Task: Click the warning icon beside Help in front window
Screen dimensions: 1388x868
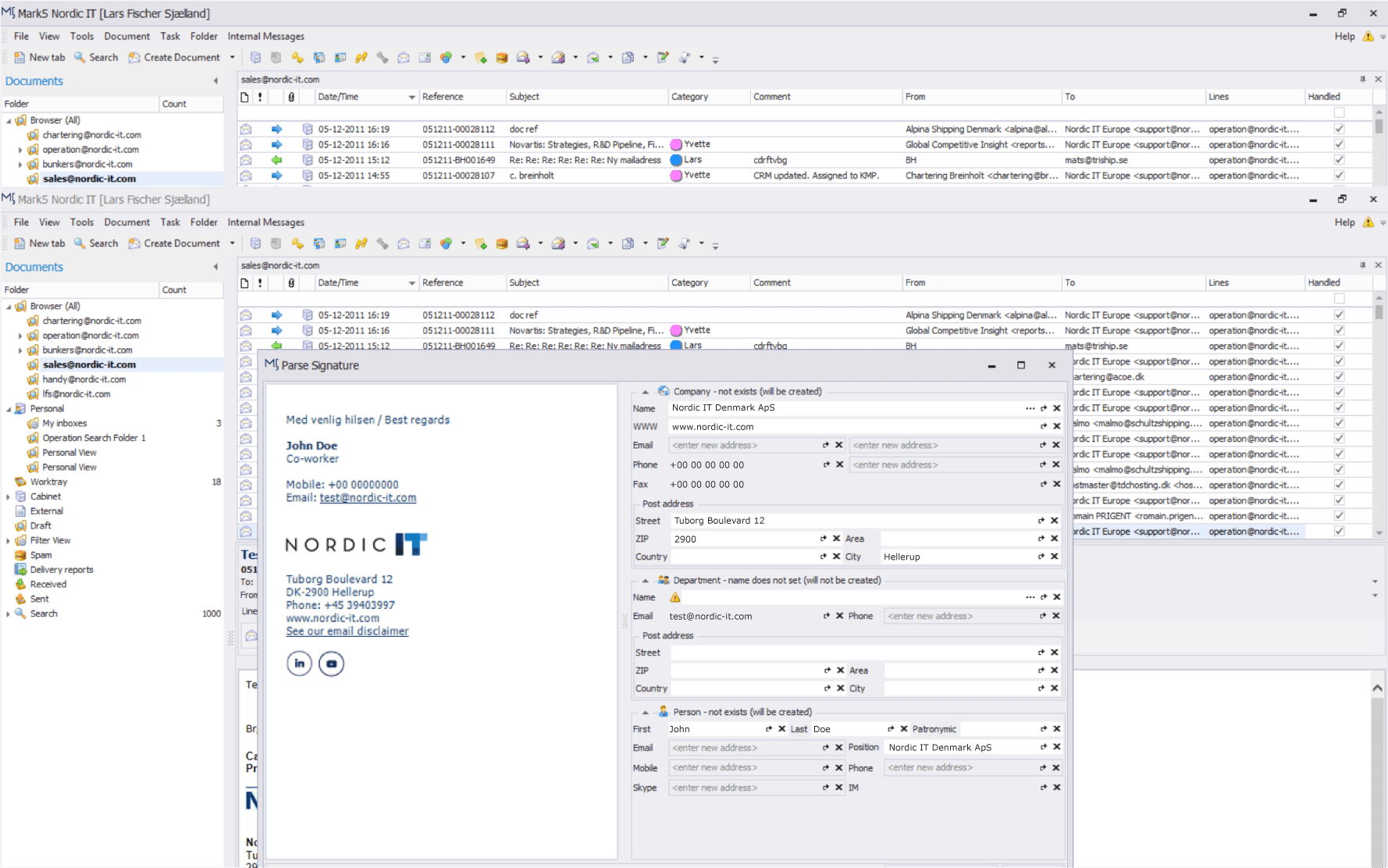Action: 1368,222
